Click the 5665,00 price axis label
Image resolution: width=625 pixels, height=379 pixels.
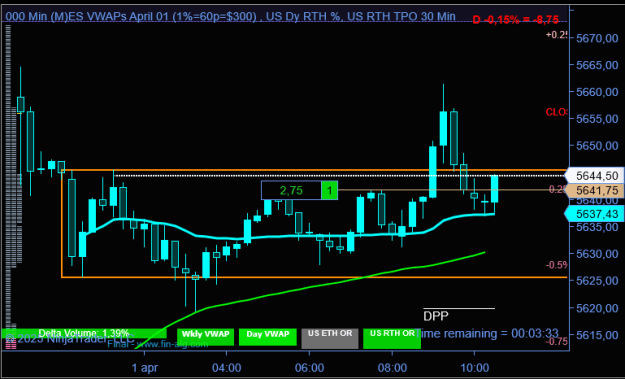point(597,65)
